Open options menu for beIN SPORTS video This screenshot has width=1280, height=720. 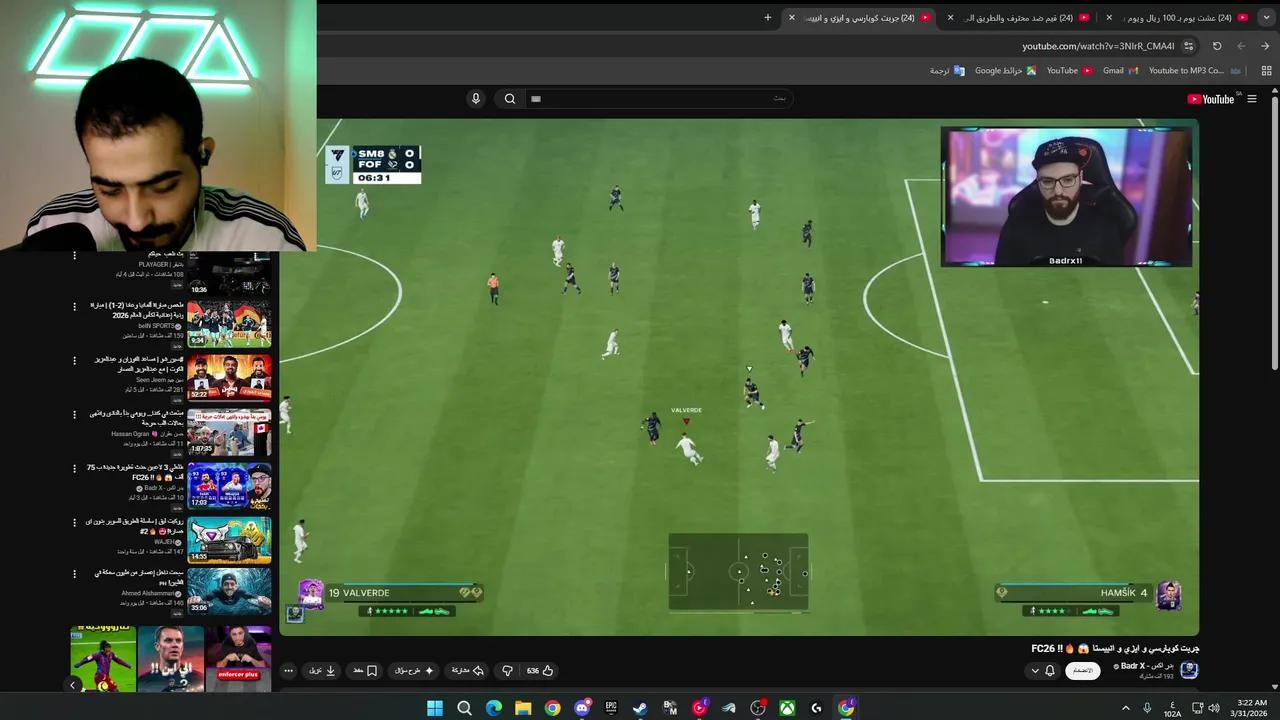[74, 308]
